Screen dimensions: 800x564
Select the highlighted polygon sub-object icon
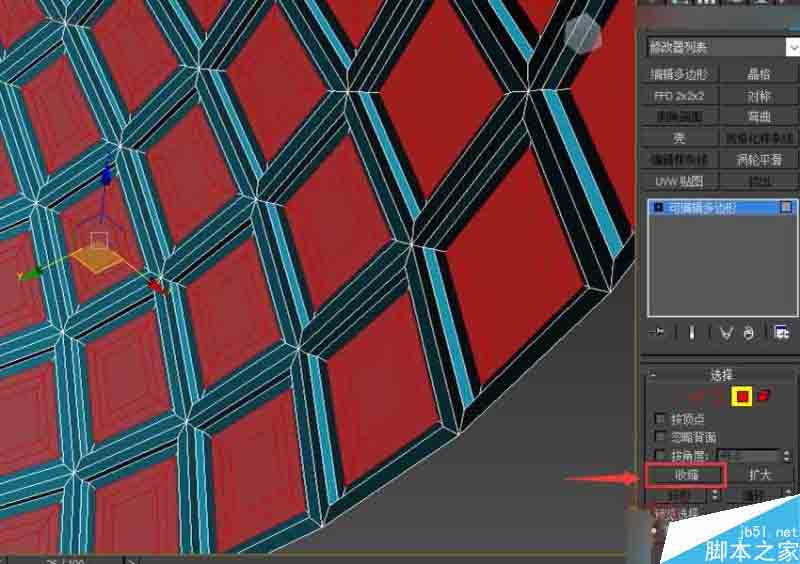pos(742,396)
